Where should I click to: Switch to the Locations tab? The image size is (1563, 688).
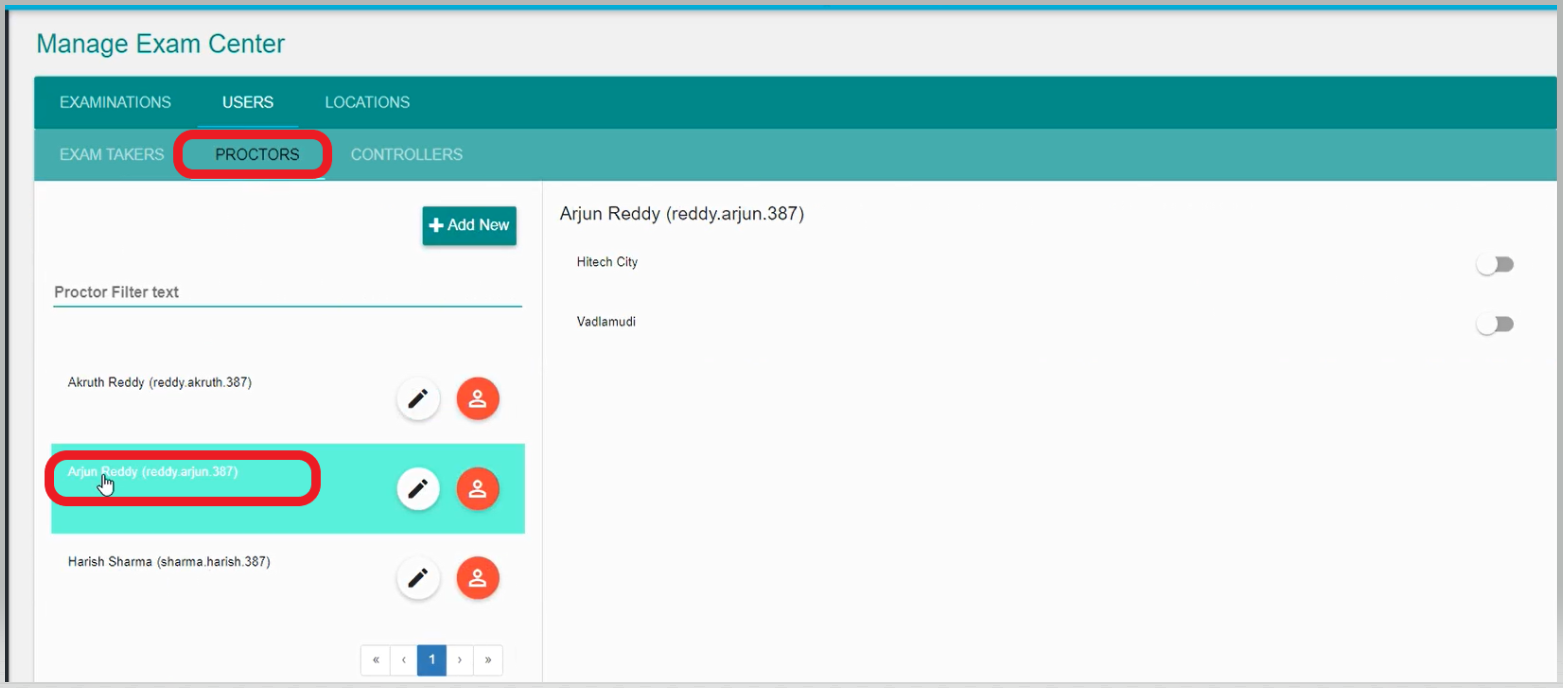(367, 102)
